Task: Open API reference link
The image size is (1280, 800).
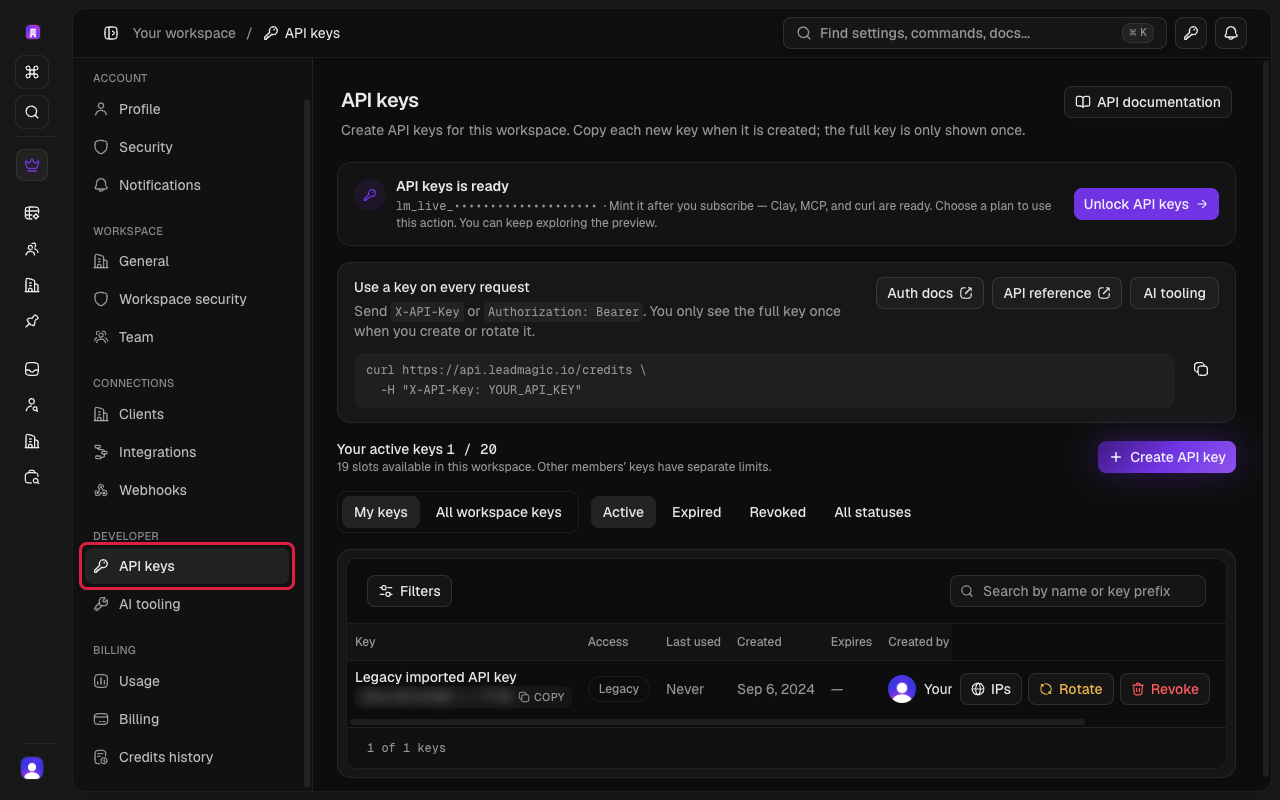Action: pos(1057,293)
